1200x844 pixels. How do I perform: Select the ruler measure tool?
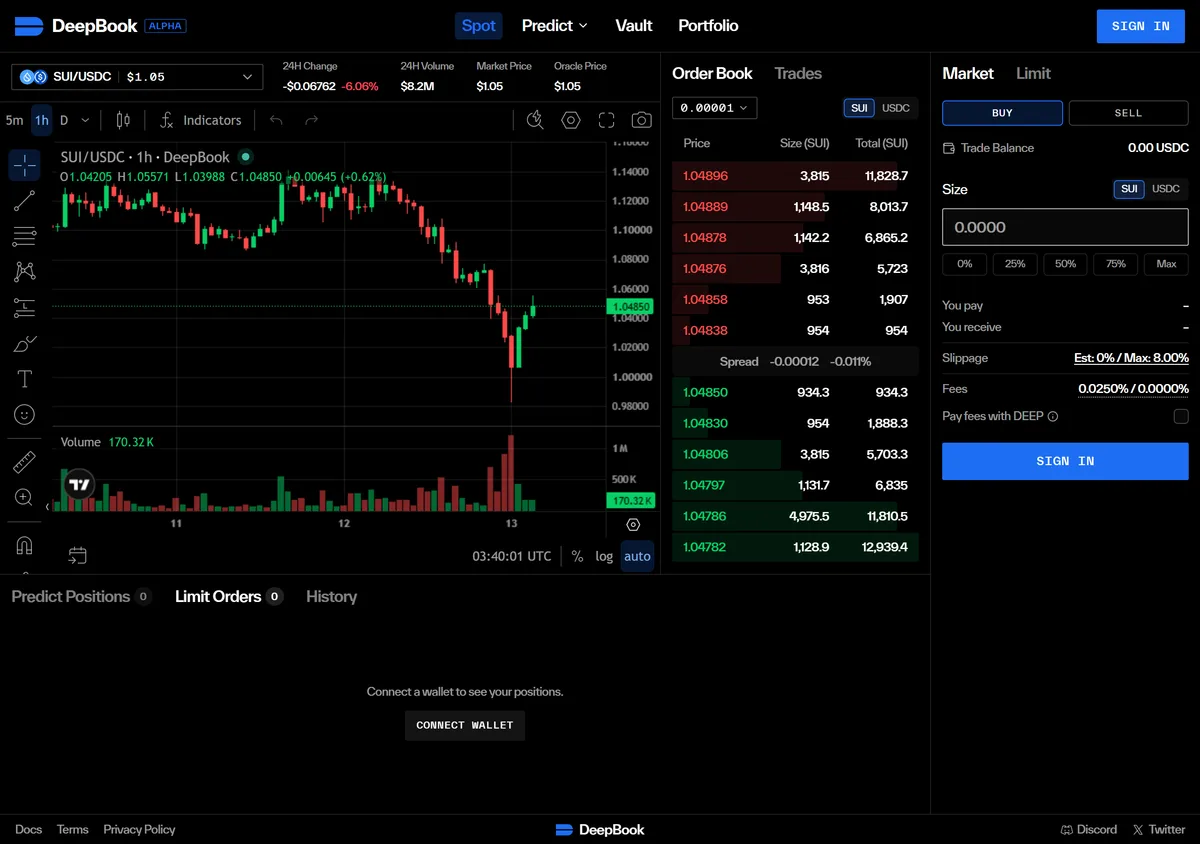coord(24,462)
